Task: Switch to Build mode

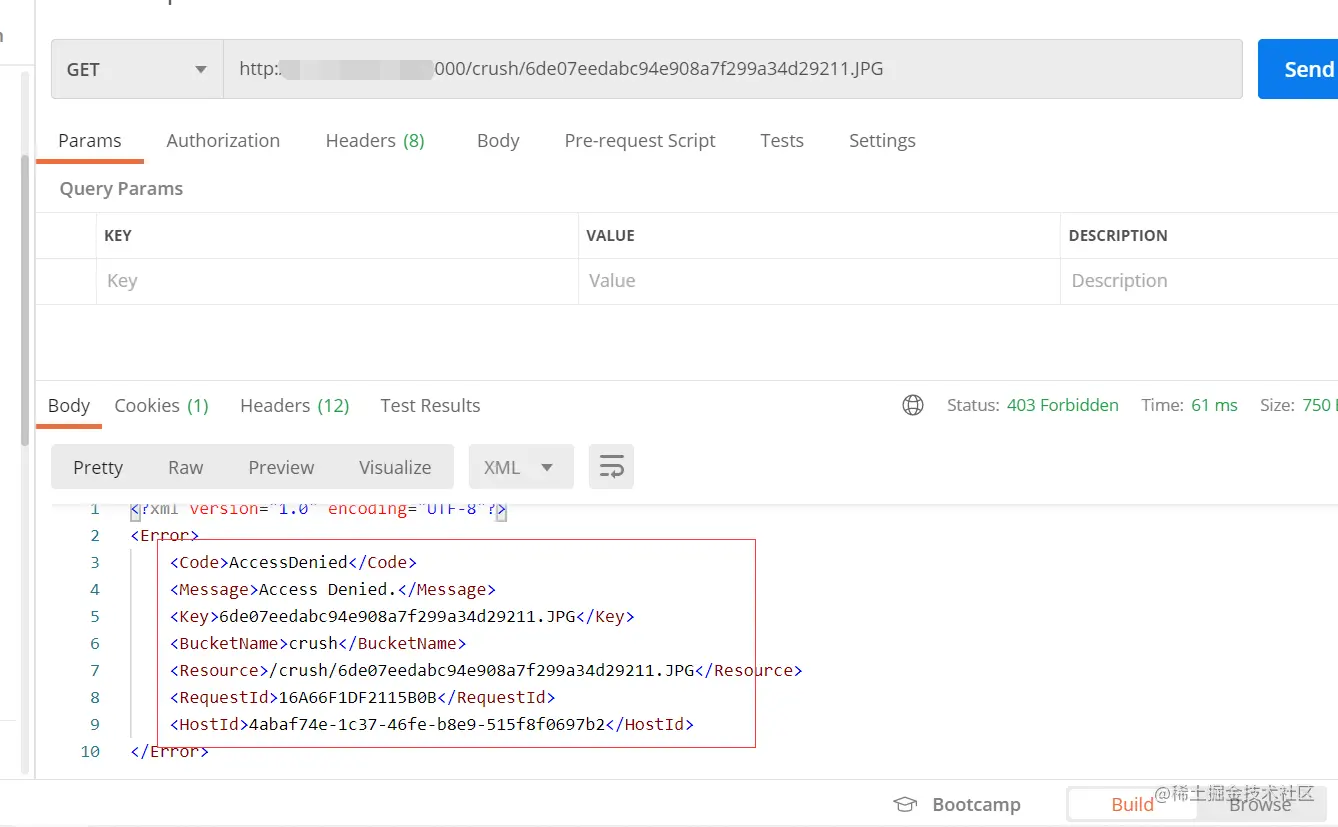Action: pos(1132,804)
